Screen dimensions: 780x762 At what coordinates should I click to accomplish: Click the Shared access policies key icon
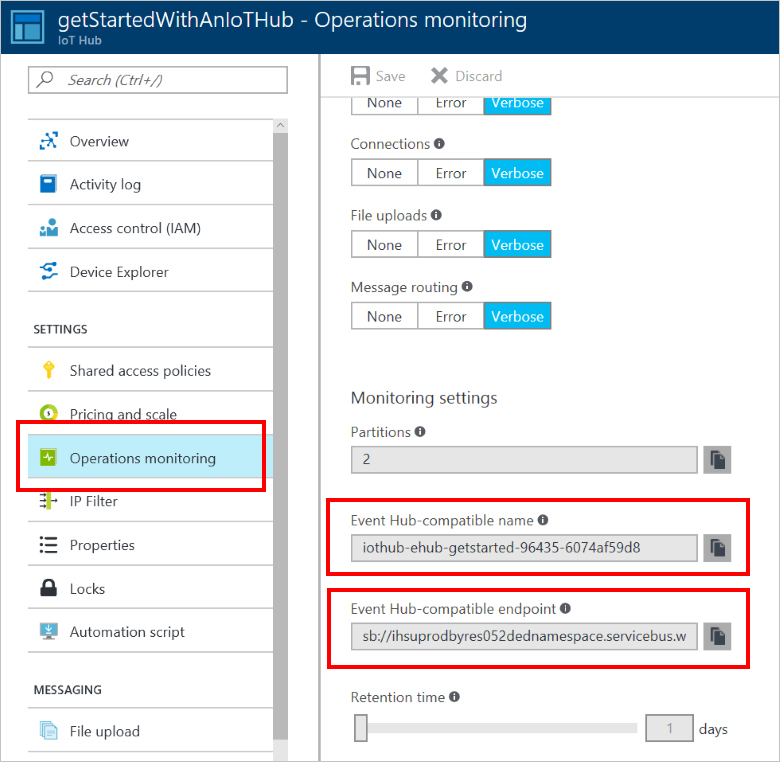pos(49,370)
